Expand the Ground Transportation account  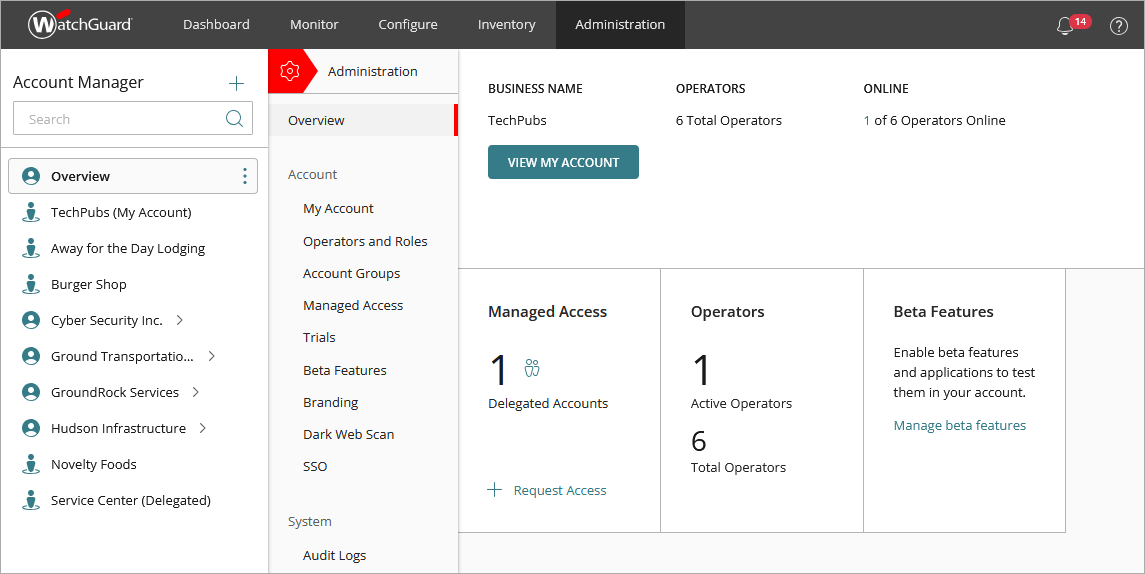pos(212,356)
